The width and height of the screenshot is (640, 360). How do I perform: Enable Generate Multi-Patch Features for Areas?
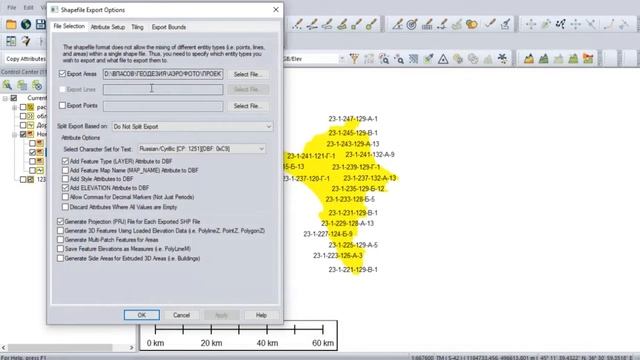pos(60,240)
